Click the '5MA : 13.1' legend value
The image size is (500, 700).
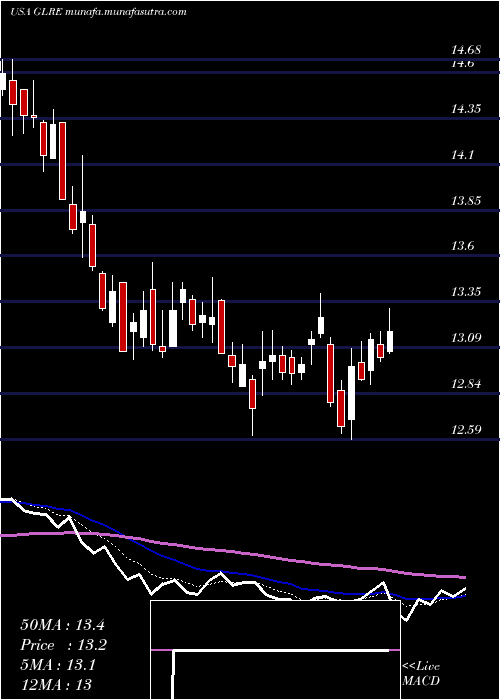[x=58, y=665]
